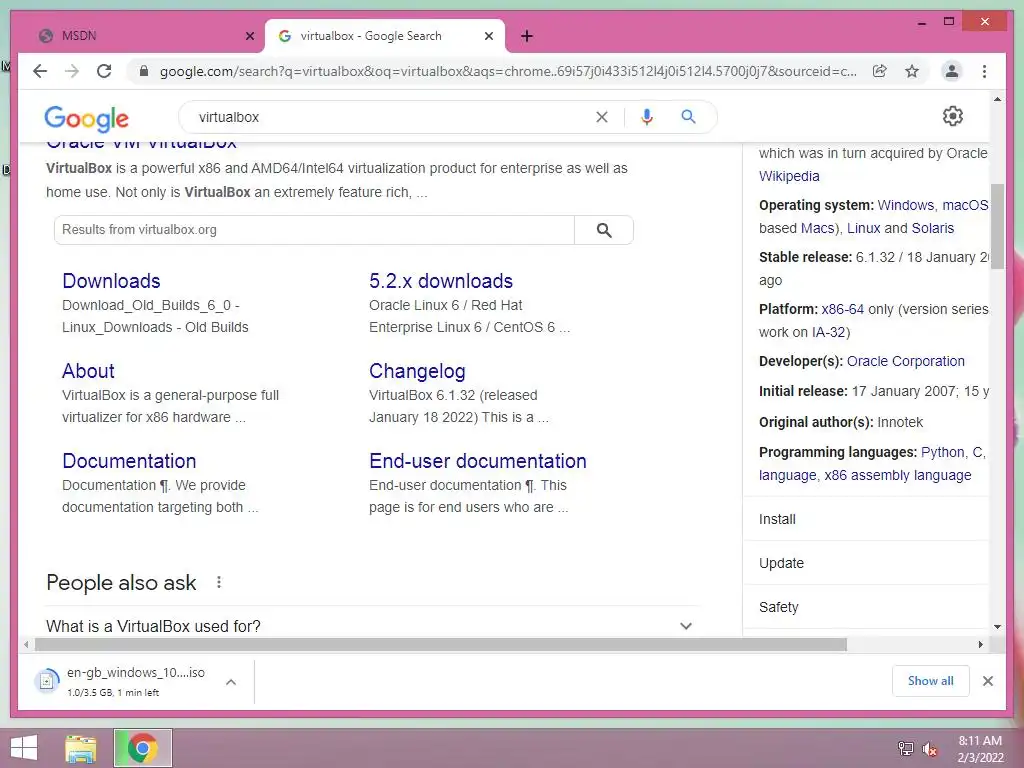The image size is (1024, 768).
Task: Close the MSDN tab
Action: click(x=249, y=36)
